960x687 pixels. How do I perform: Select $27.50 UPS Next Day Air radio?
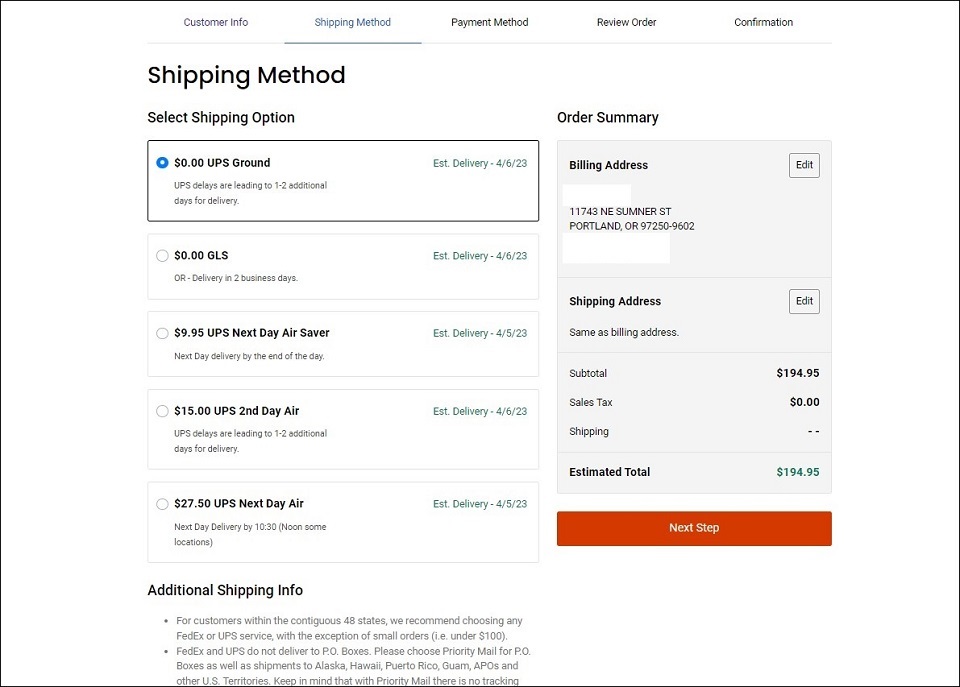click(x=162, y=504)
